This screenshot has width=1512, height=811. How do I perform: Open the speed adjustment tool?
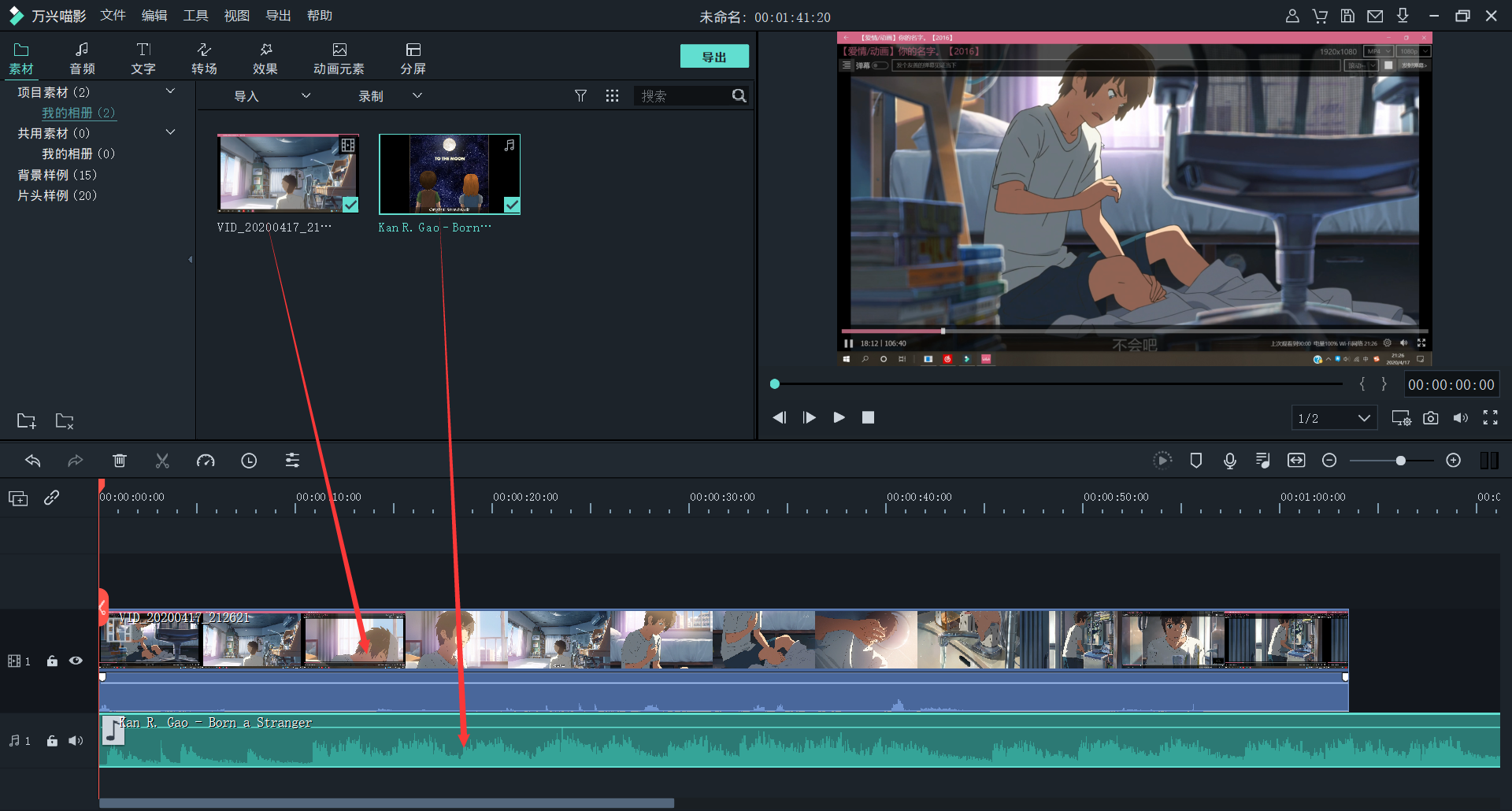206,461
